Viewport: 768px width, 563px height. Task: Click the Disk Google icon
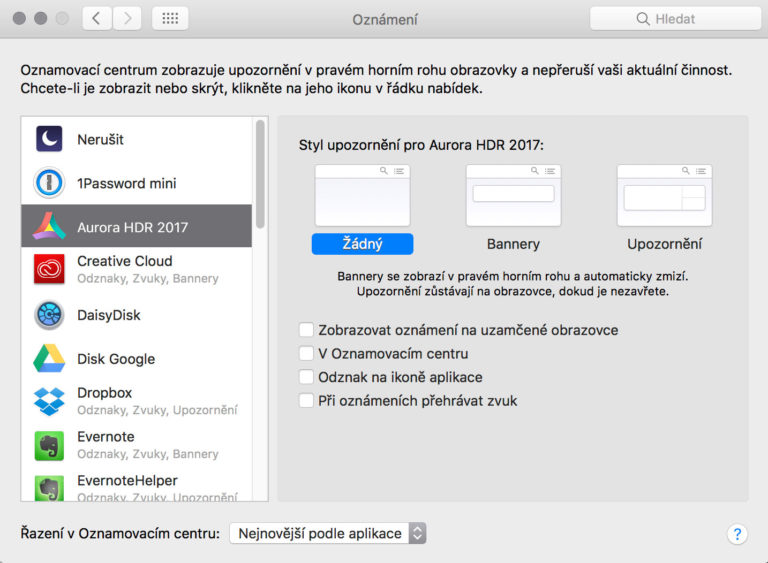pos(49,358)
